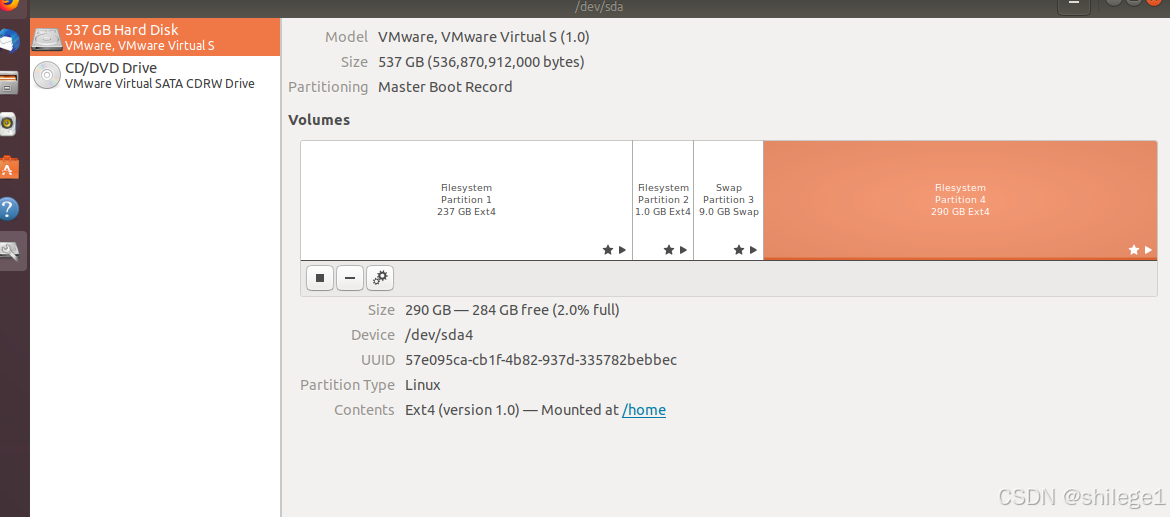The image size is (1170, 517).
Task: Click the Disks wrench icon in dock
Action: point(10,251)
